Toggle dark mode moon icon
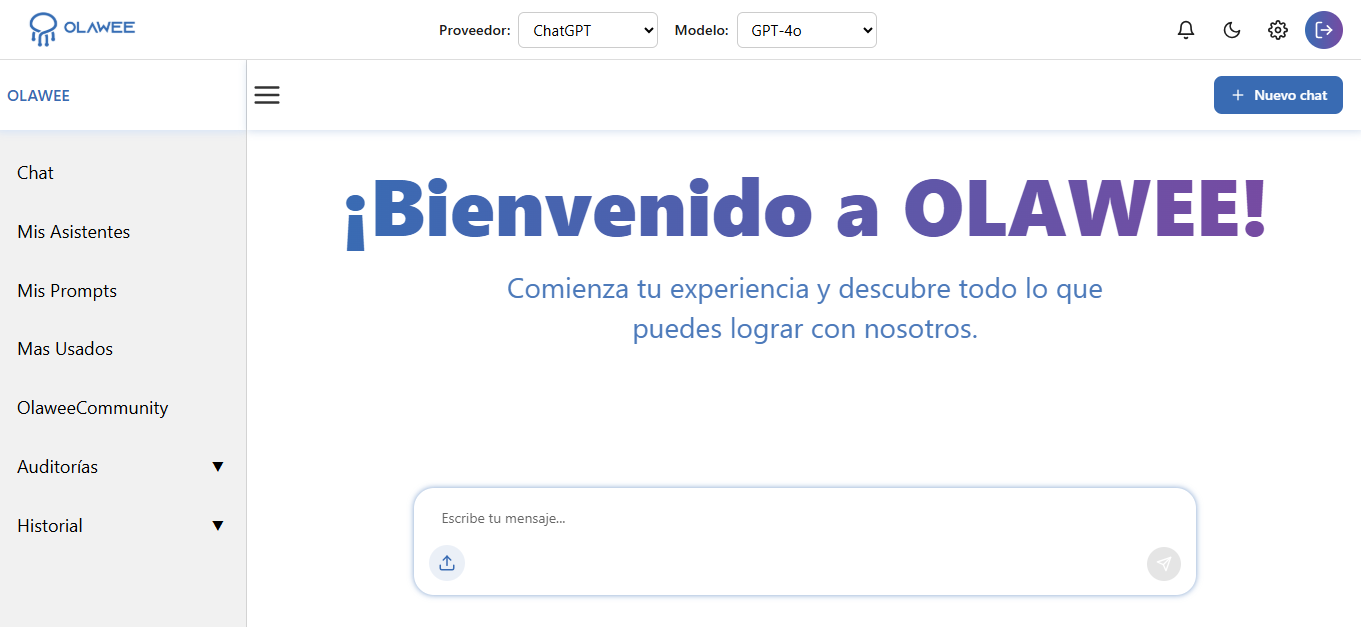The height and width of the screenshot is (627, 1361). click(x=1232, y=30)
